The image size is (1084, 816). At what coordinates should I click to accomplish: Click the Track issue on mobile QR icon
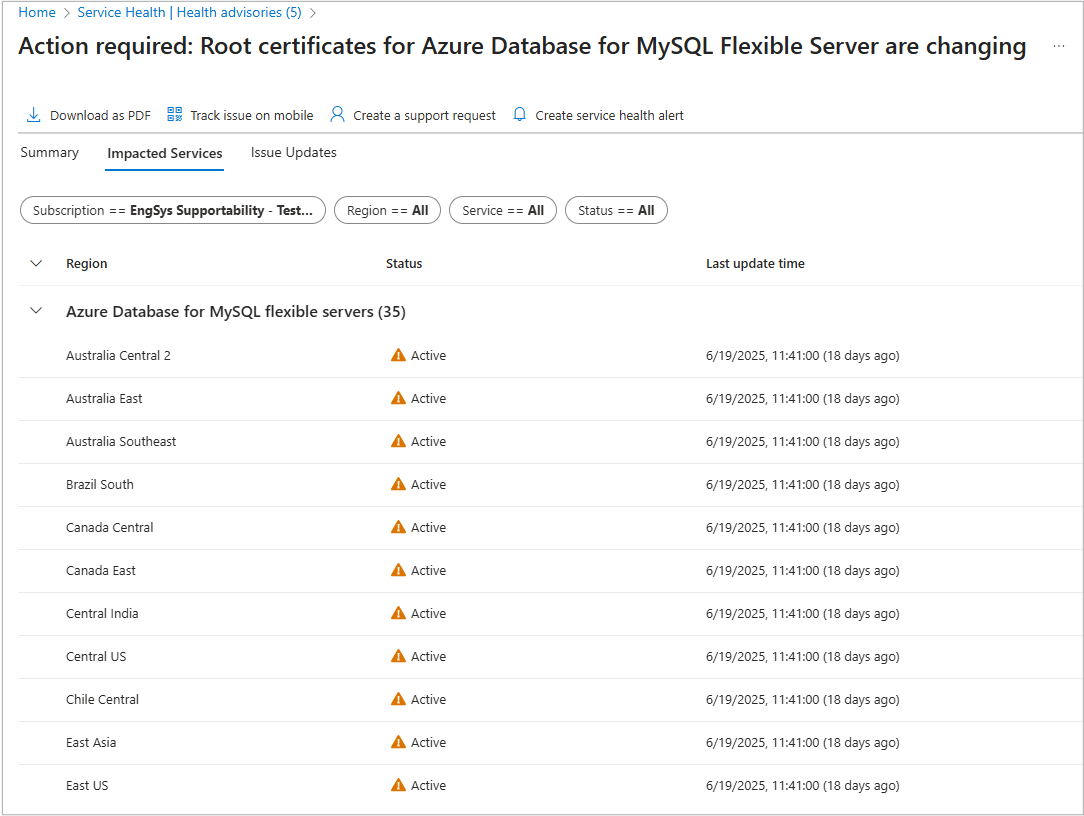(x=175, y=115)
